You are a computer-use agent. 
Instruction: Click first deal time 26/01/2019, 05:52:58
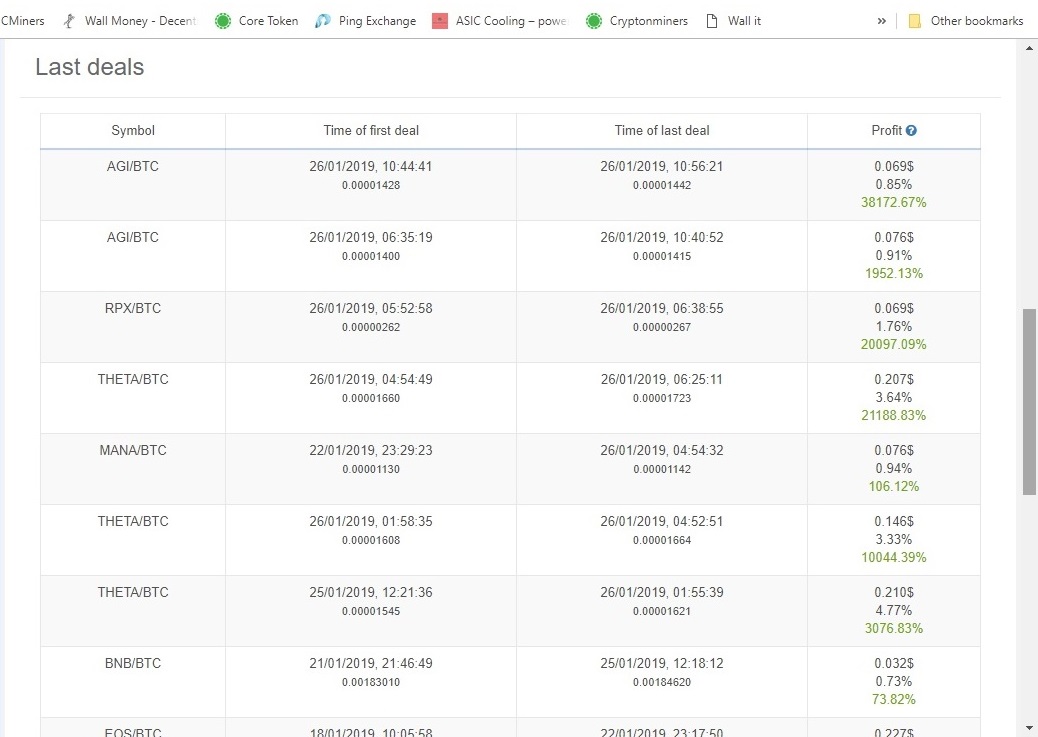point(371,308)
